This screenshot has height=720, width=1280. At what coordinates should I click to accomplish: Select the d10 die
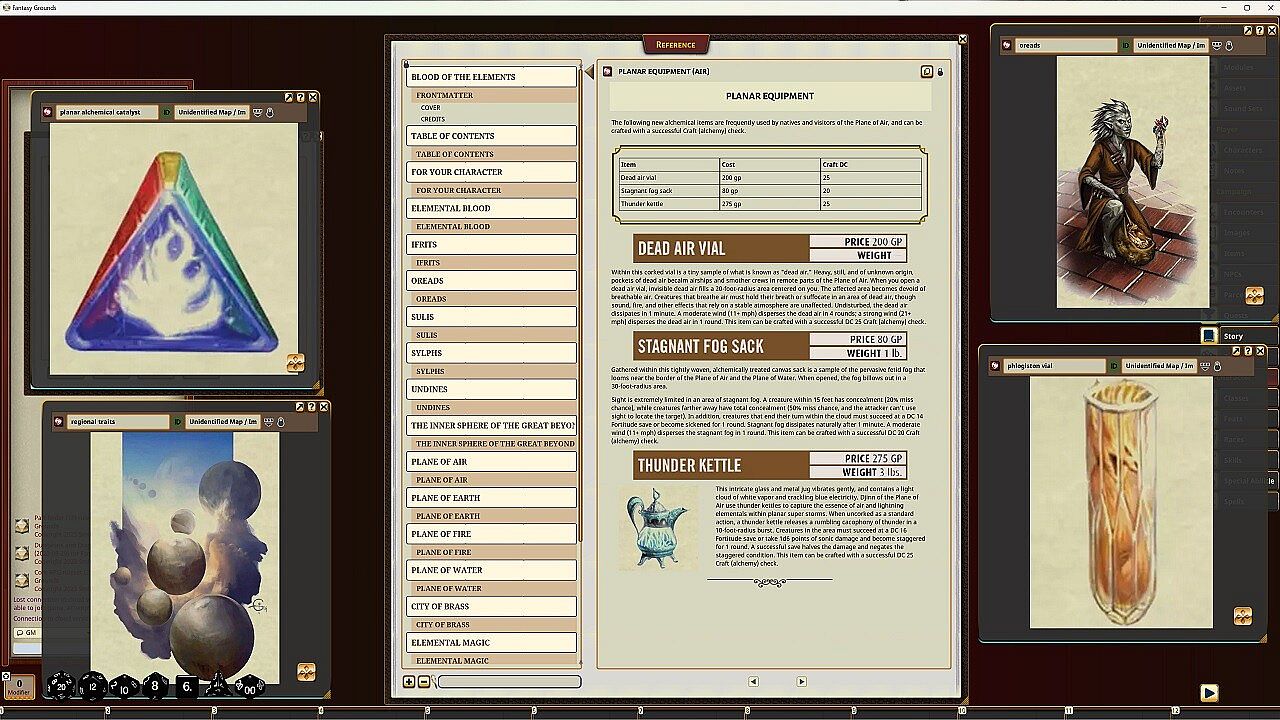coord(124,687)
